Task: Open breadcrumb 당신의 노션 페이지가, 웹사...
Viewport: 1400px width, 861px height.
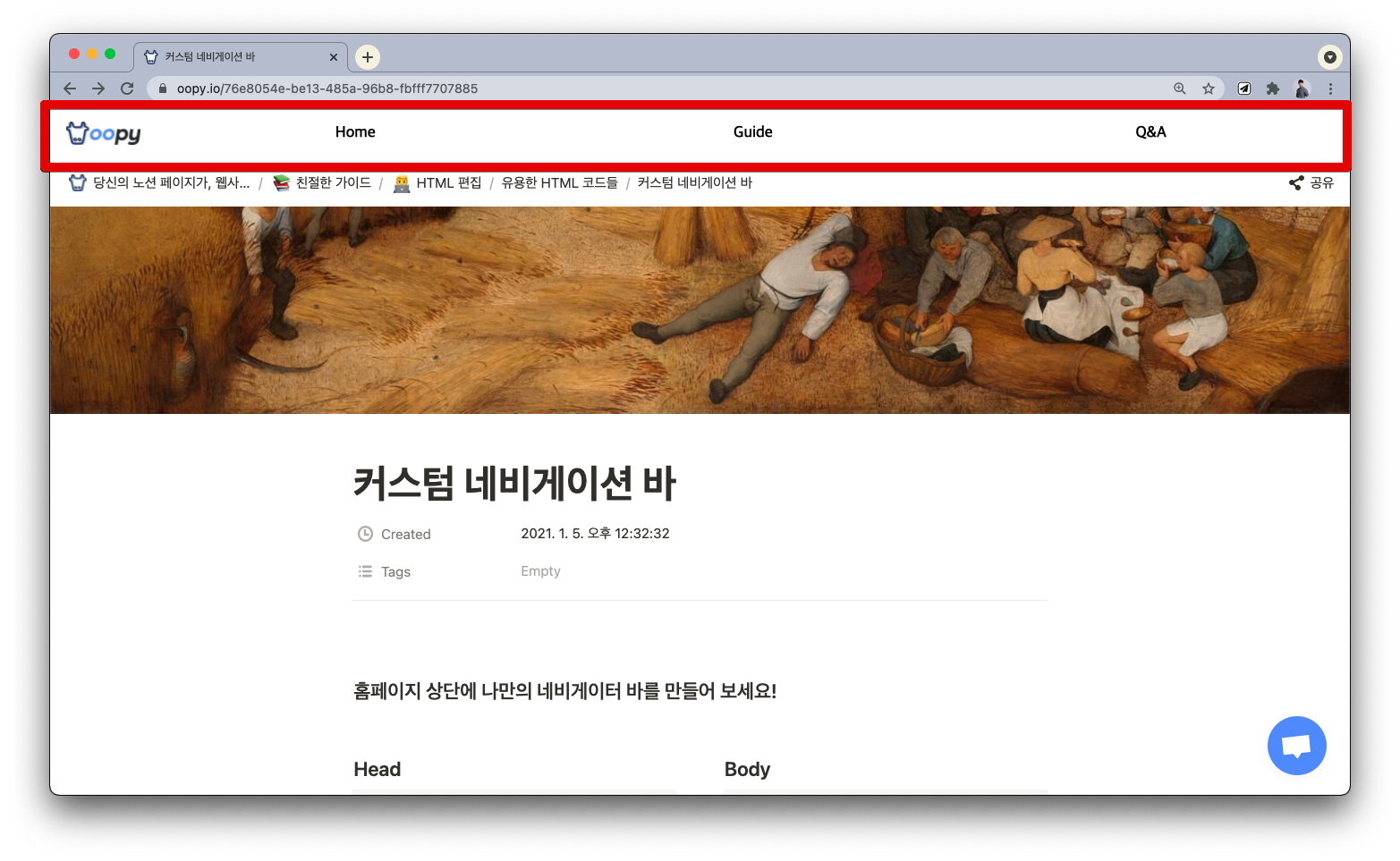Action: 160,182
